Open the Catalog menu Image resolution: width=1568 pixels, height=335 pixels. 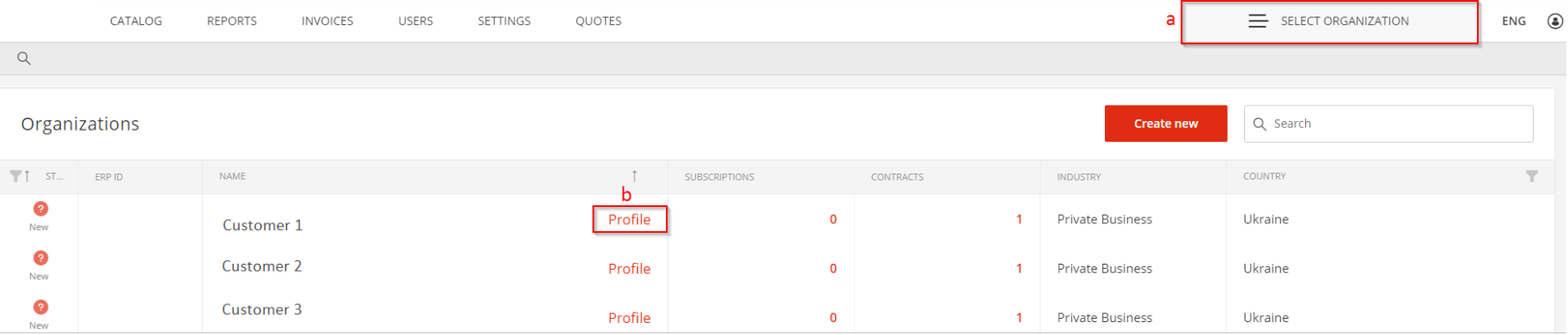click(136, 21)
